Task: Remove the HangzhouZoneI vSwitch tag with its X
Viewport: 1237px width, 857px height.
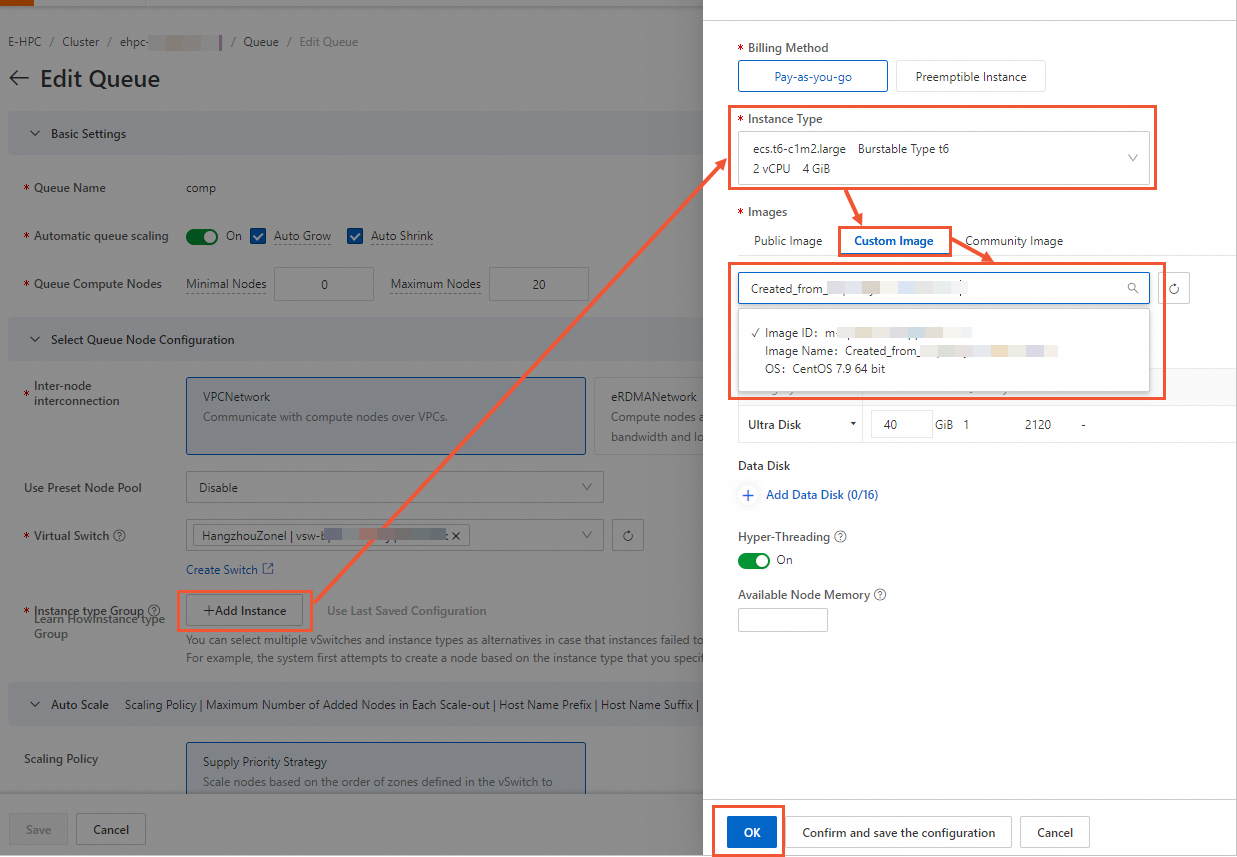Action: coord(456,536)
